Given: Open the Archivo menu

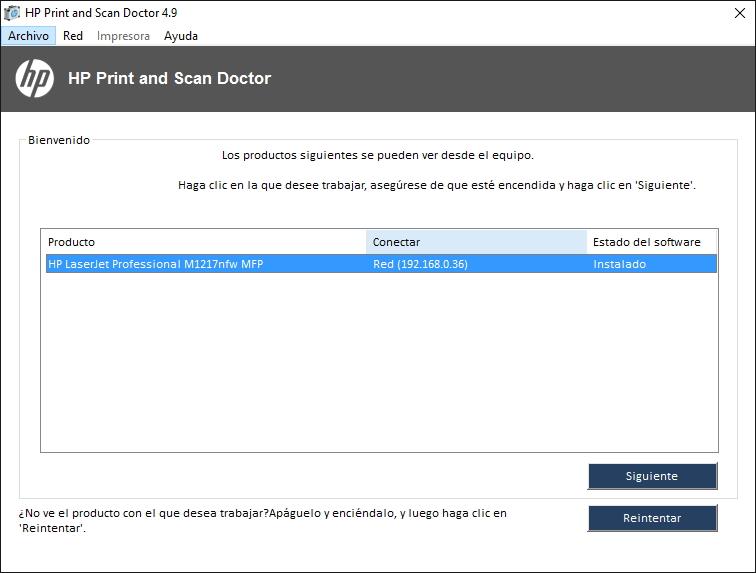Looking at the screenshot, I should pyautogui.click(x=28, y=36).
